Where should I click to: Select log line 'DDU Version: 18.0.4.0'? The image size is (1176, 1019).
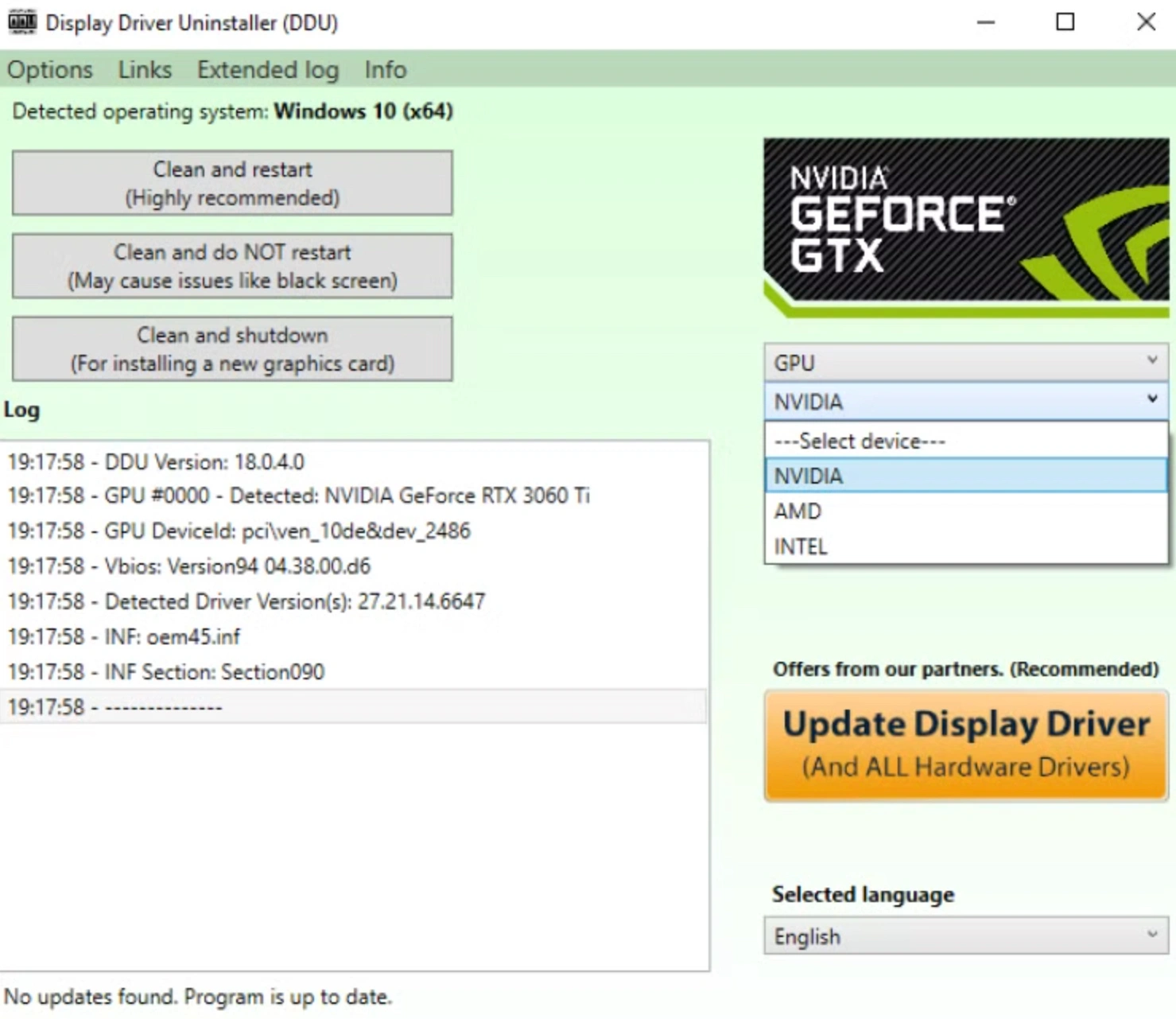pos(353,461)
